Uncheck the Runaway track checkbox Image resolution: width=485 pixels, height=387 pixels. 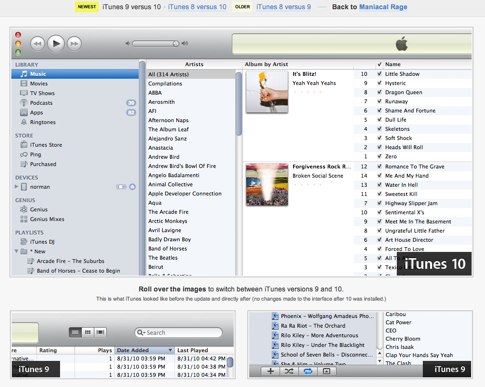tap(379, 101)
